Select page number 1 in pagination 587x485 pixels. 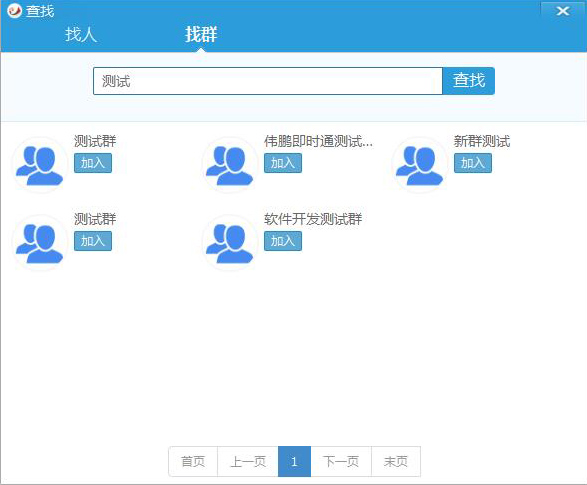click(294, 461)
